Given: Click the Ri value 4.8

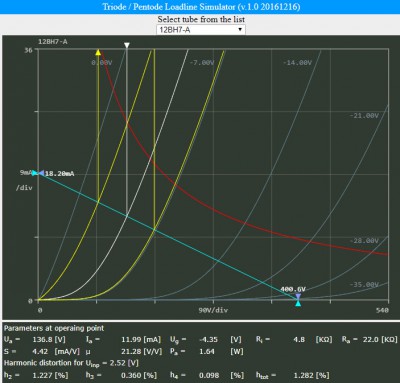Looking at the screenshot, I should 299,340.
